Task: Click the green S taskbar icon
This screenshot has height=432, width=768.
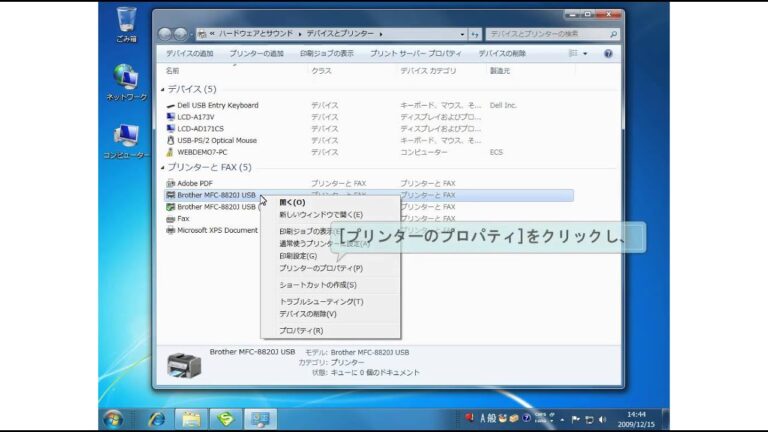Action: [226, 419]
